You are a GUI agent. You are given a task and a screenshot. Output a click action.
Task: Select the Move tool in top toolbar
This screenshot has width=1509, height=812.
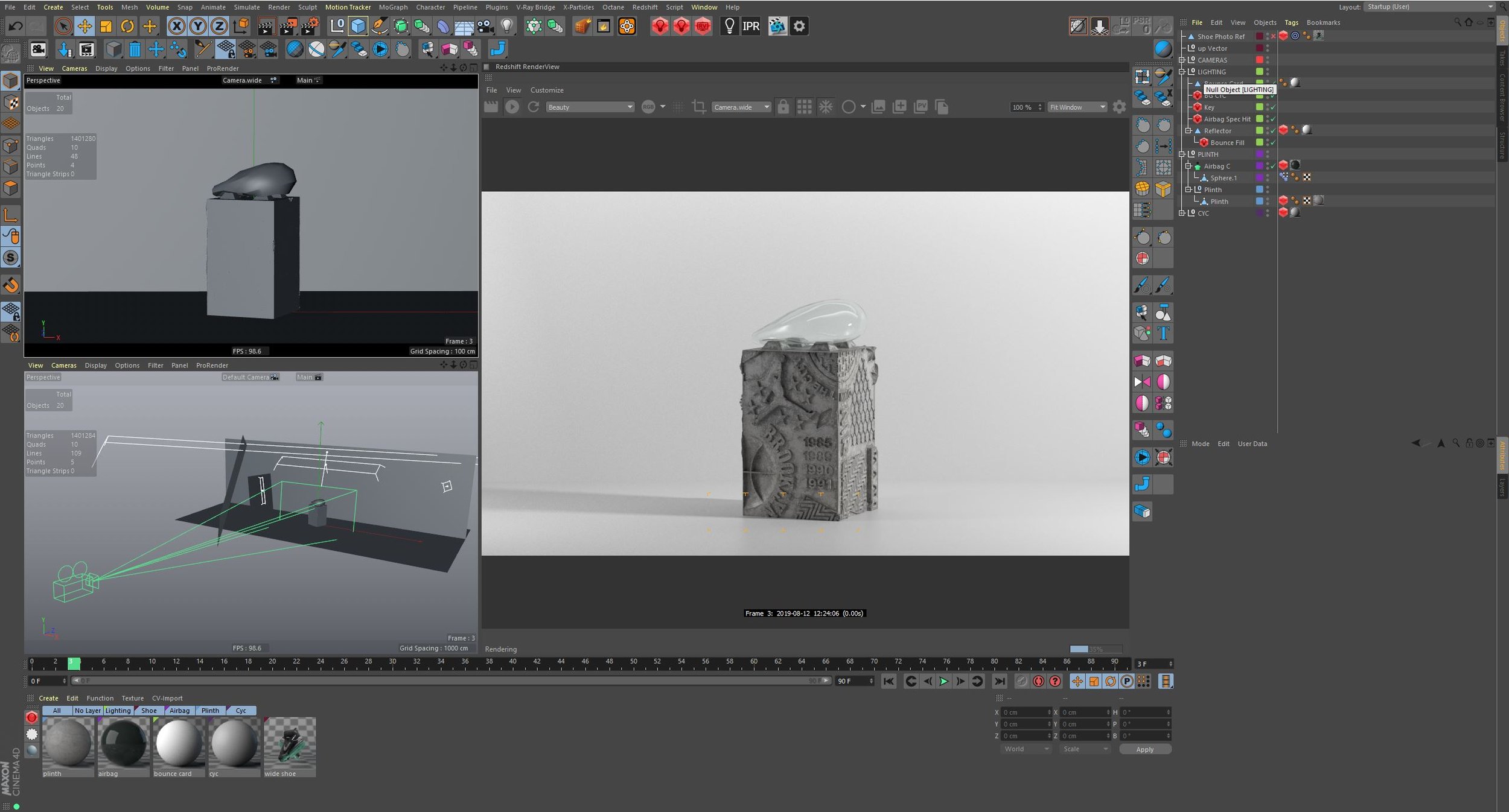(85, 26)
